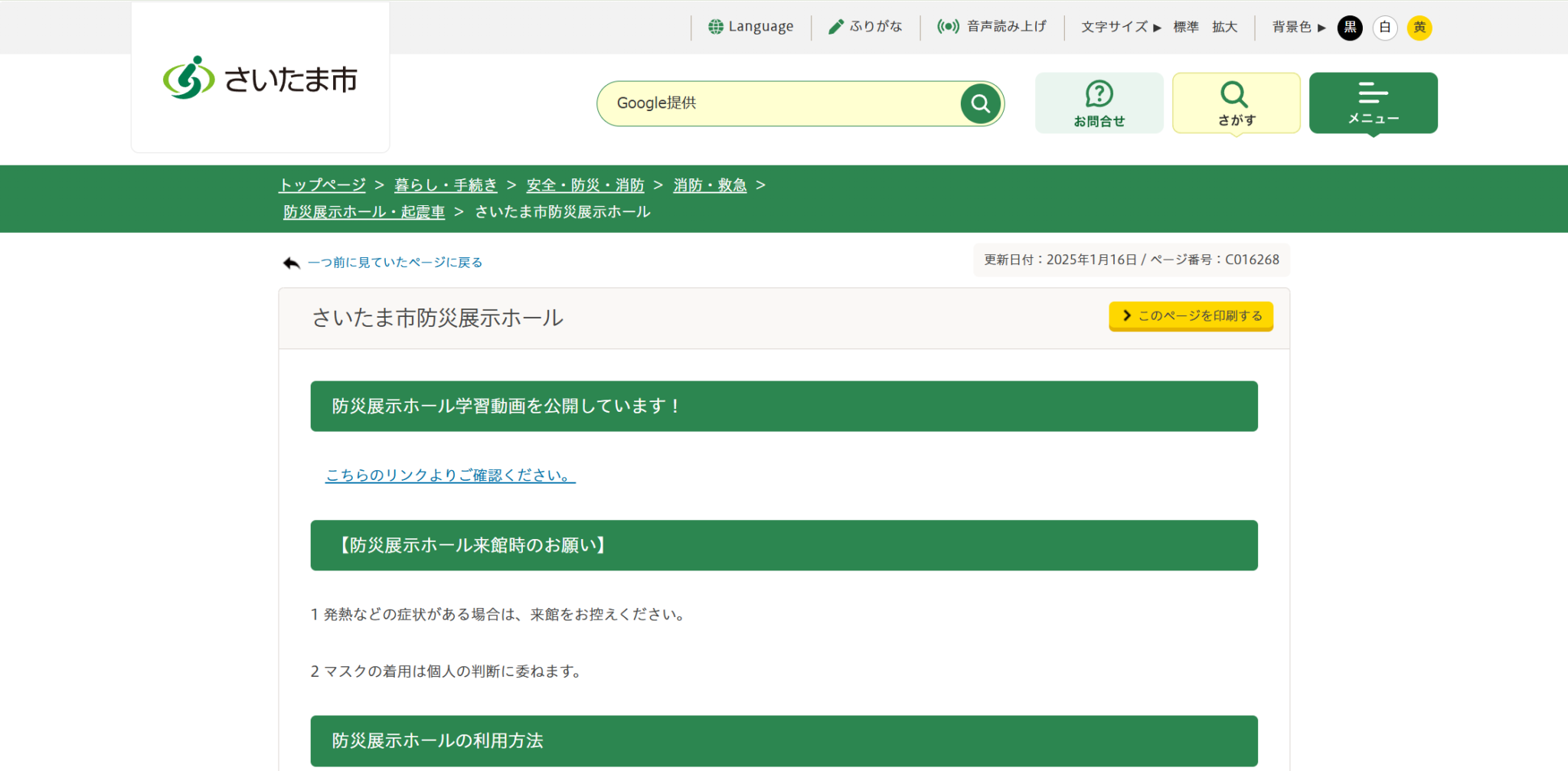Navigate to トップページ breadcrumb
1568x771 pixels.
pyautogui.click(x=322, y=185)
